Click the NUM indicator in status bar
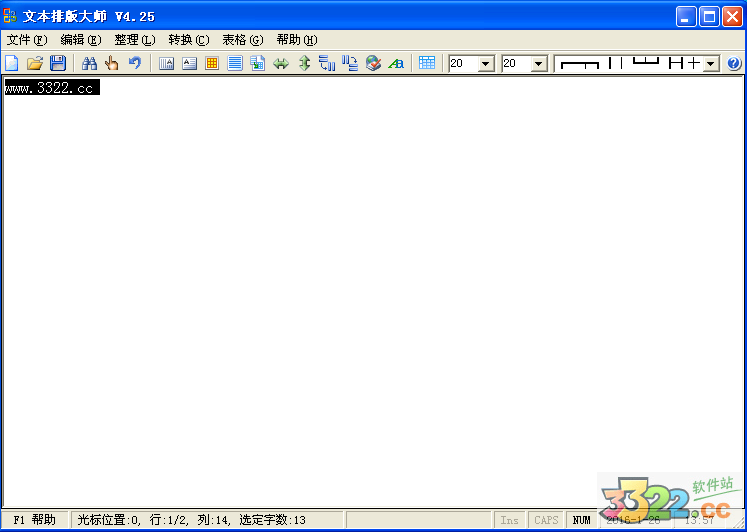 pyautogui.click(x=581, y=520)
